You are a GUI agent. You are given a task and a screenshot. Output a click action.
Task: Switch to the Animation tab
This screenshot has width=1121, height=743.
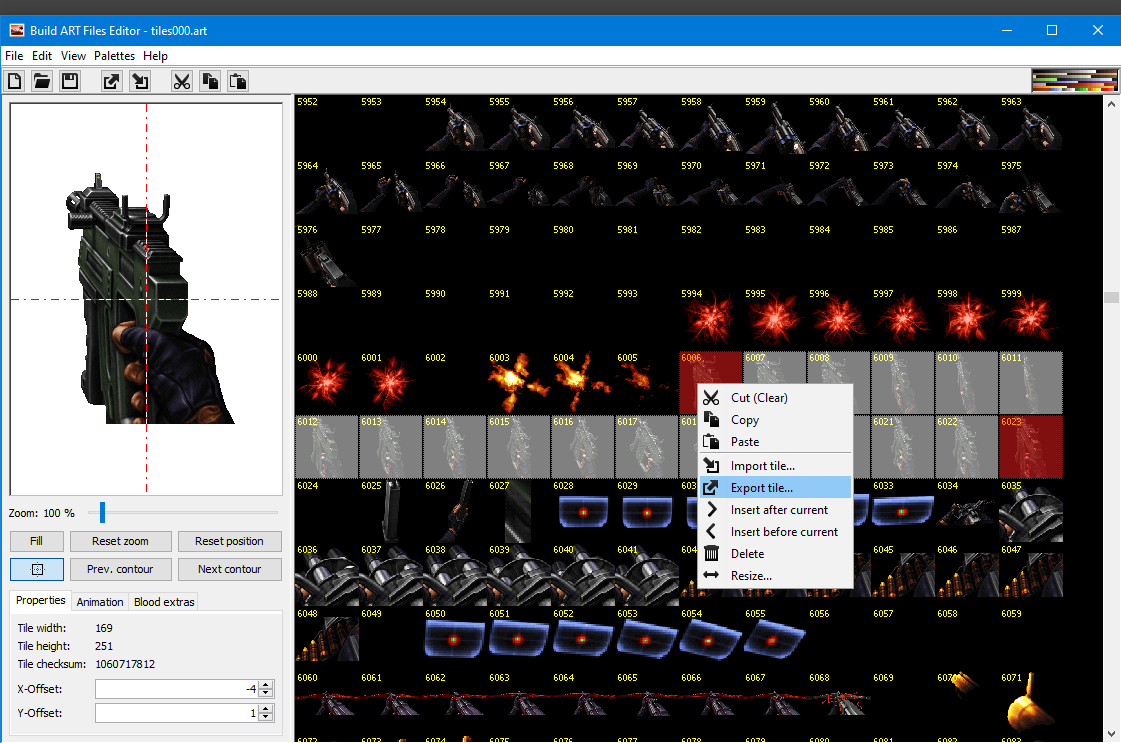coord(100,602)
